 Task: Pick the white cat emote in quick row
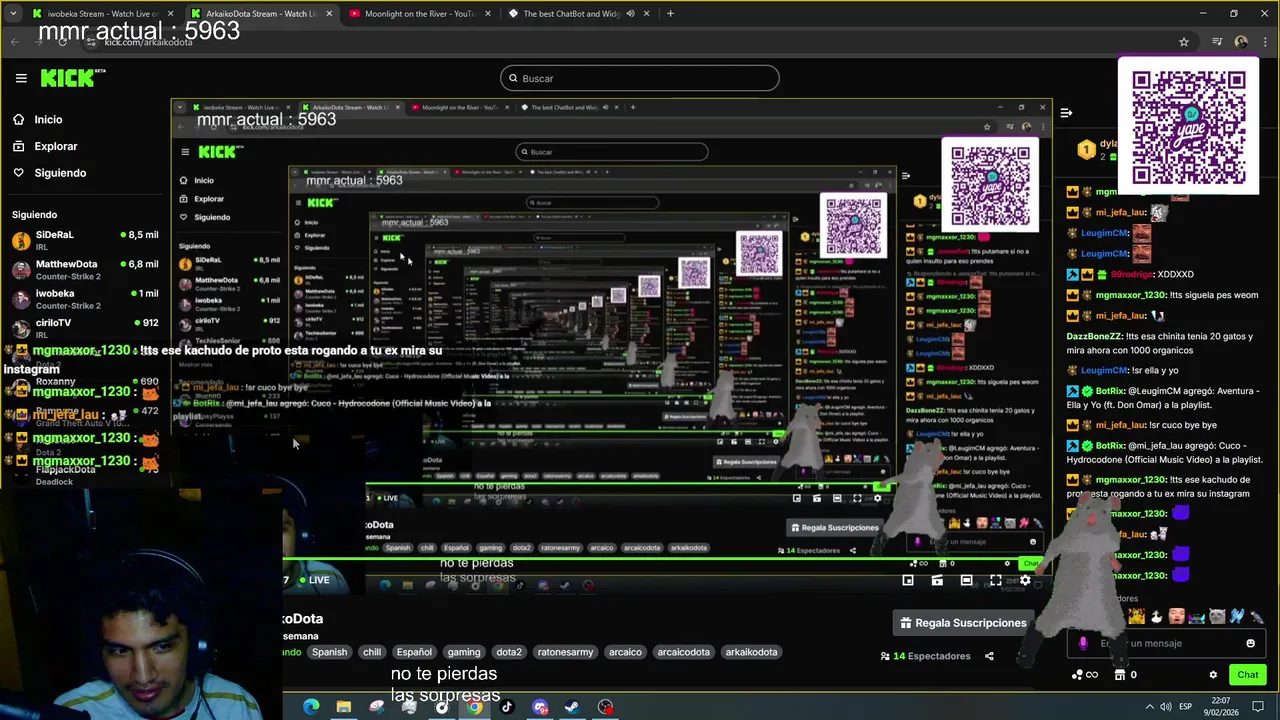[1217, 616]
